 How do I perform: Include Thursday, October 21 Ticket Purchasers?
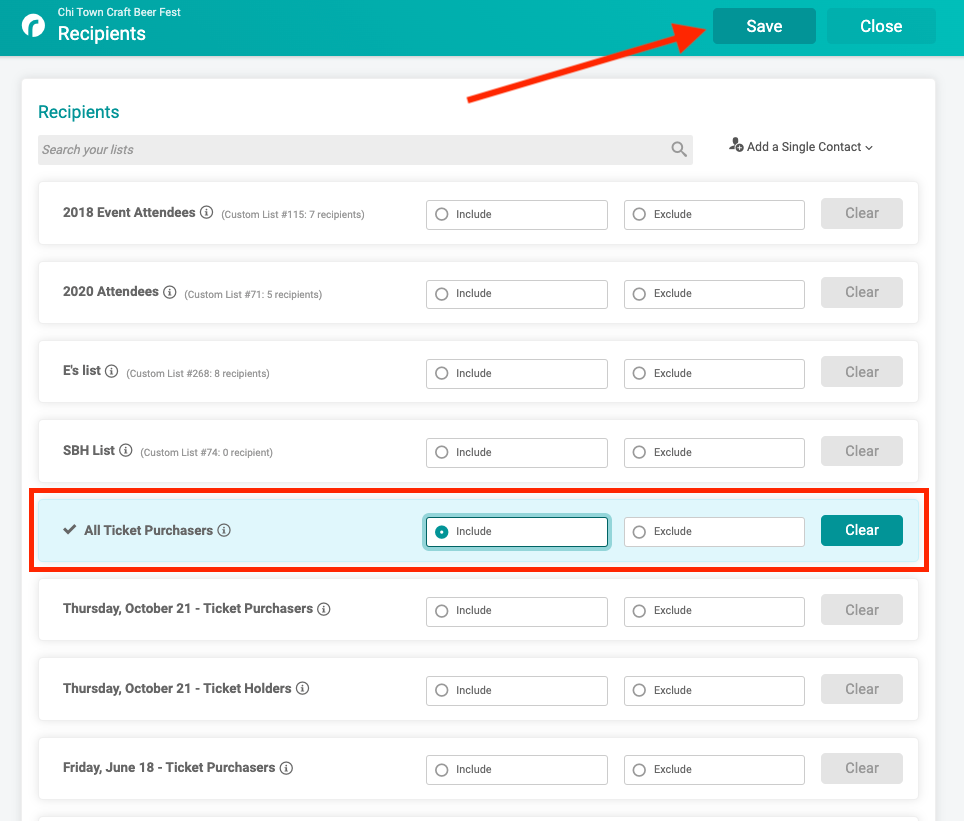[x=516, y=611]
